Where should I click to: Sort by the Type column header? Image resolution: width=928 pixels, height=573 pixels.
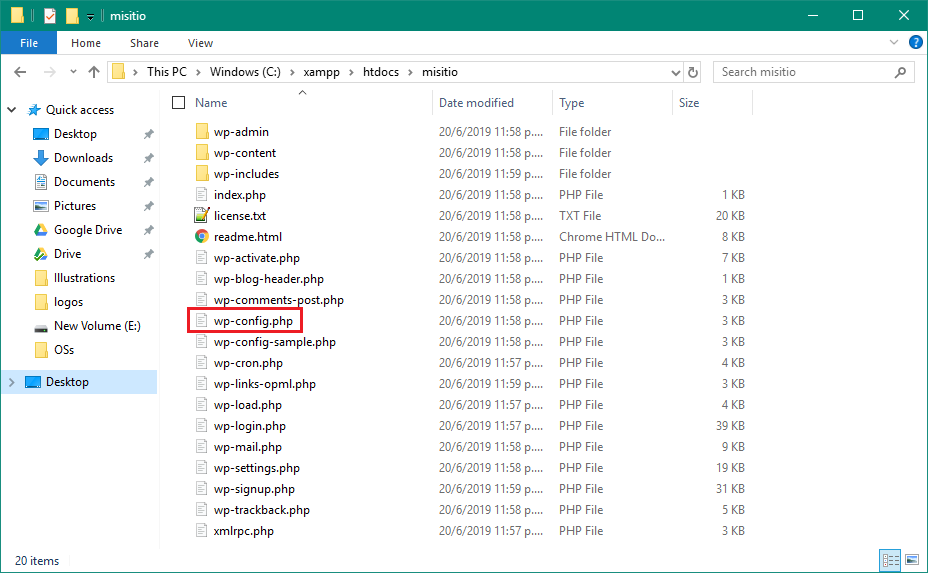[571, 102]
